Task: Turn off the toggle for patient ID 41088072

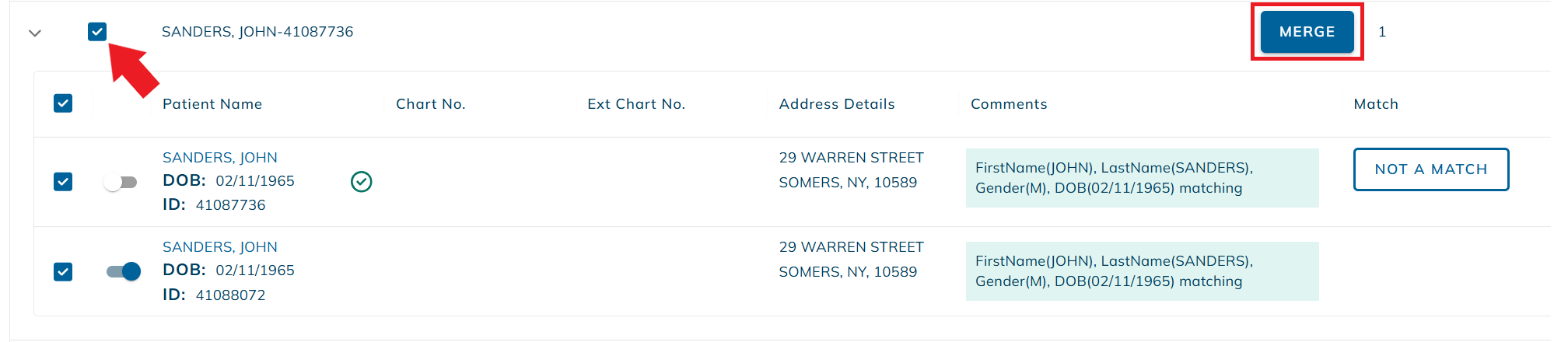Action: tap(124, 271)
